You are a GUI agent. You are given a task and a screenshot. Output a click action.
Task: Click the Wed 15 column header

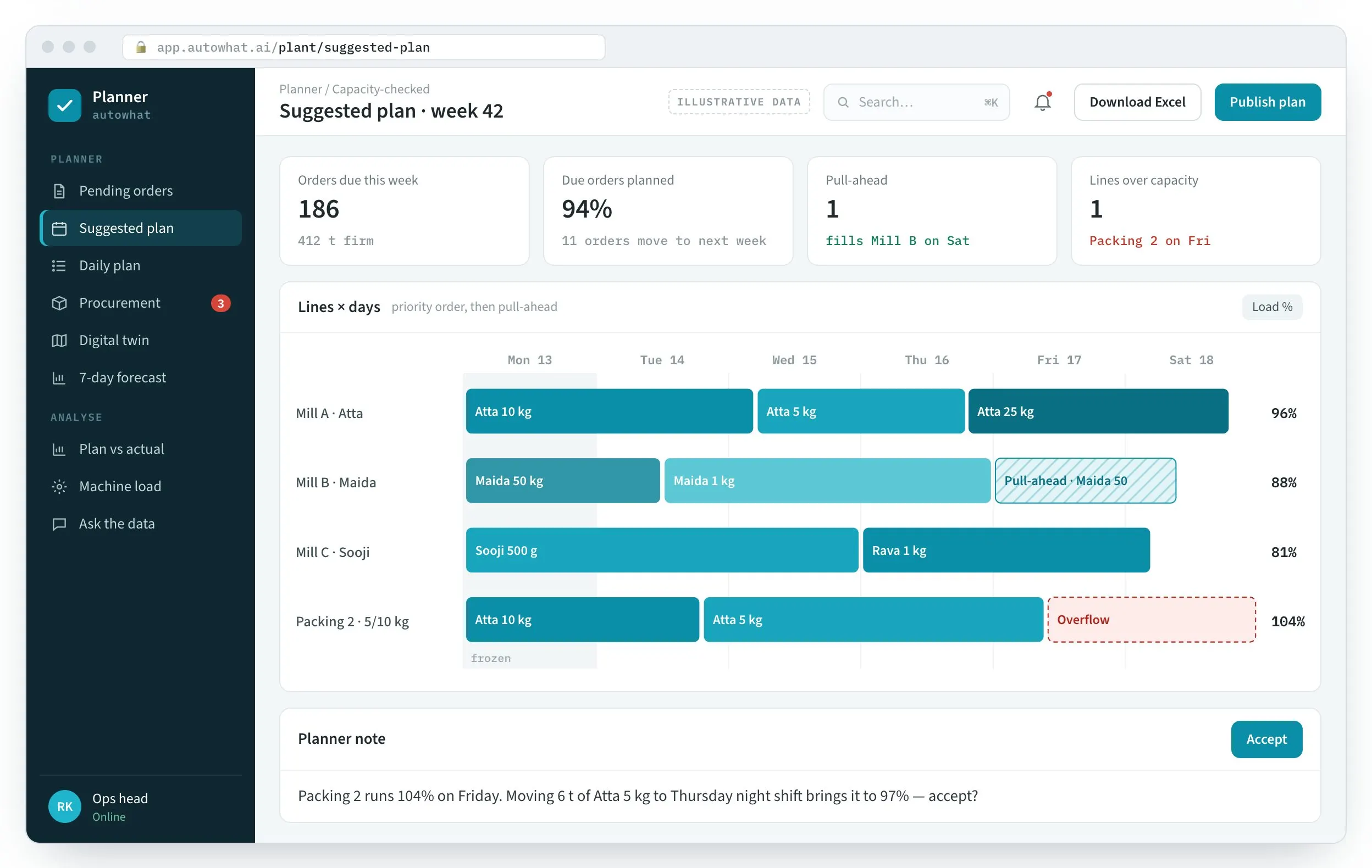[x=794, y=360]
